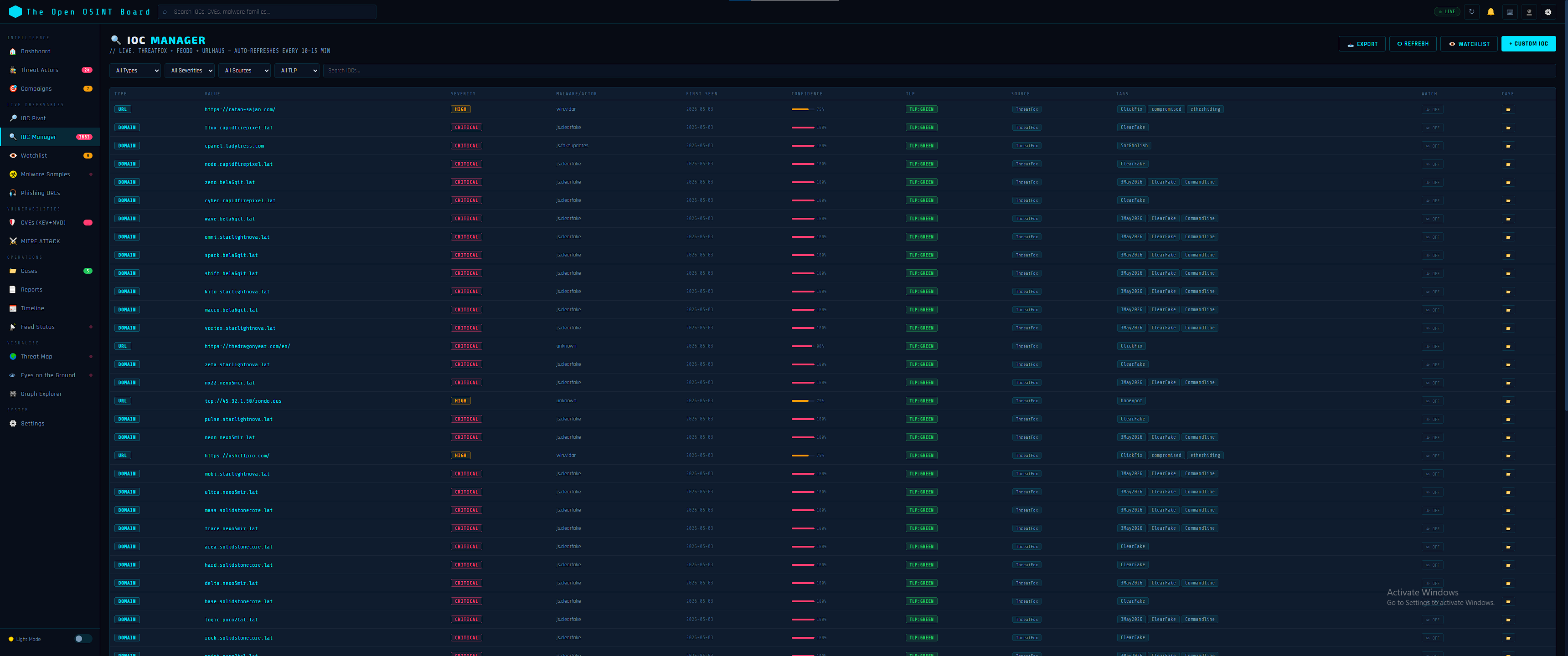Viewport: 1568px width, 656px height.
Task: Click the + CUSTOM IOC button
Action: [1528, 44]
